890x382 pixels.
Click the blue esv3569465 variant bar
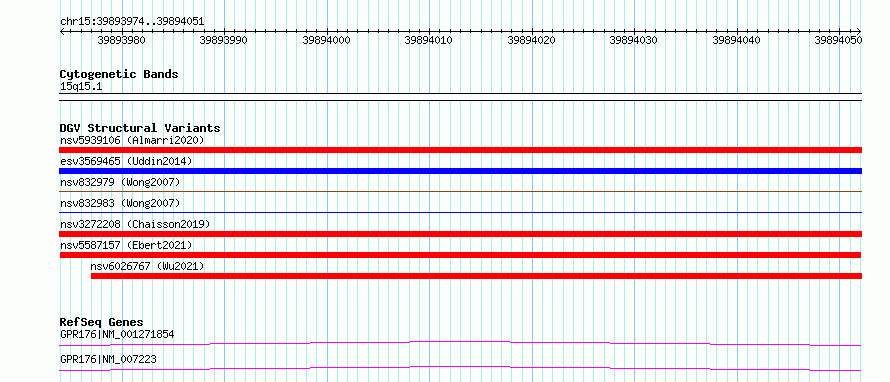coord(460,171)
